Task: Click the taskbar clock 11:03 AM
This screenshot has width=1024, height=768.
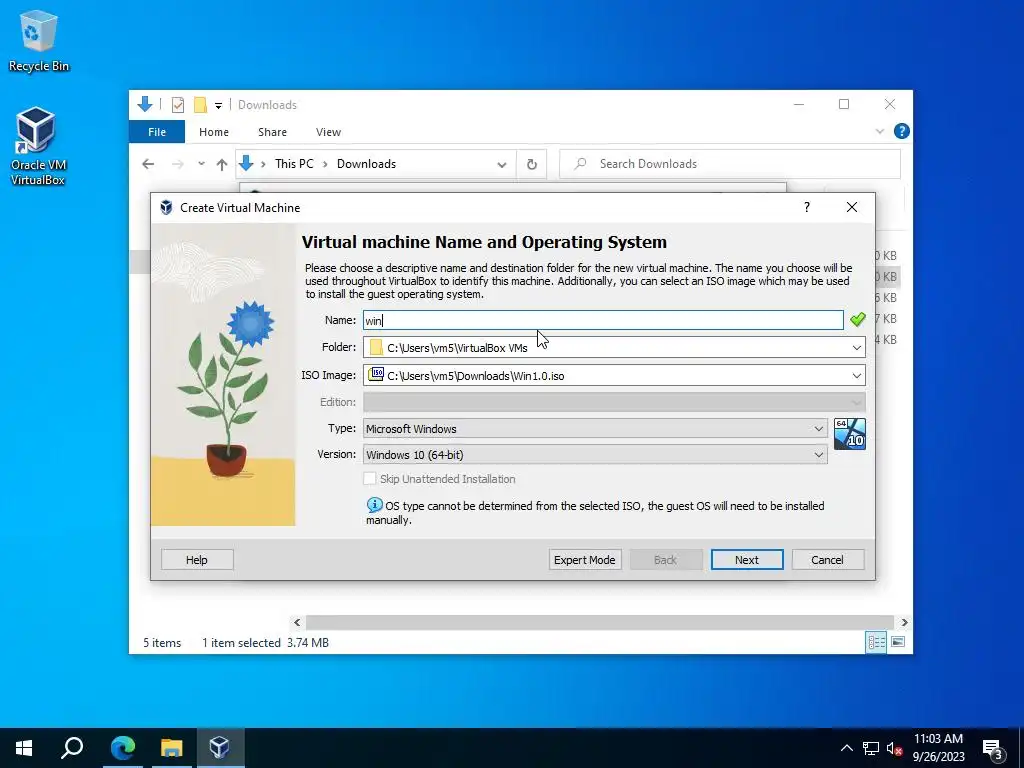Action: pos(938,739)
